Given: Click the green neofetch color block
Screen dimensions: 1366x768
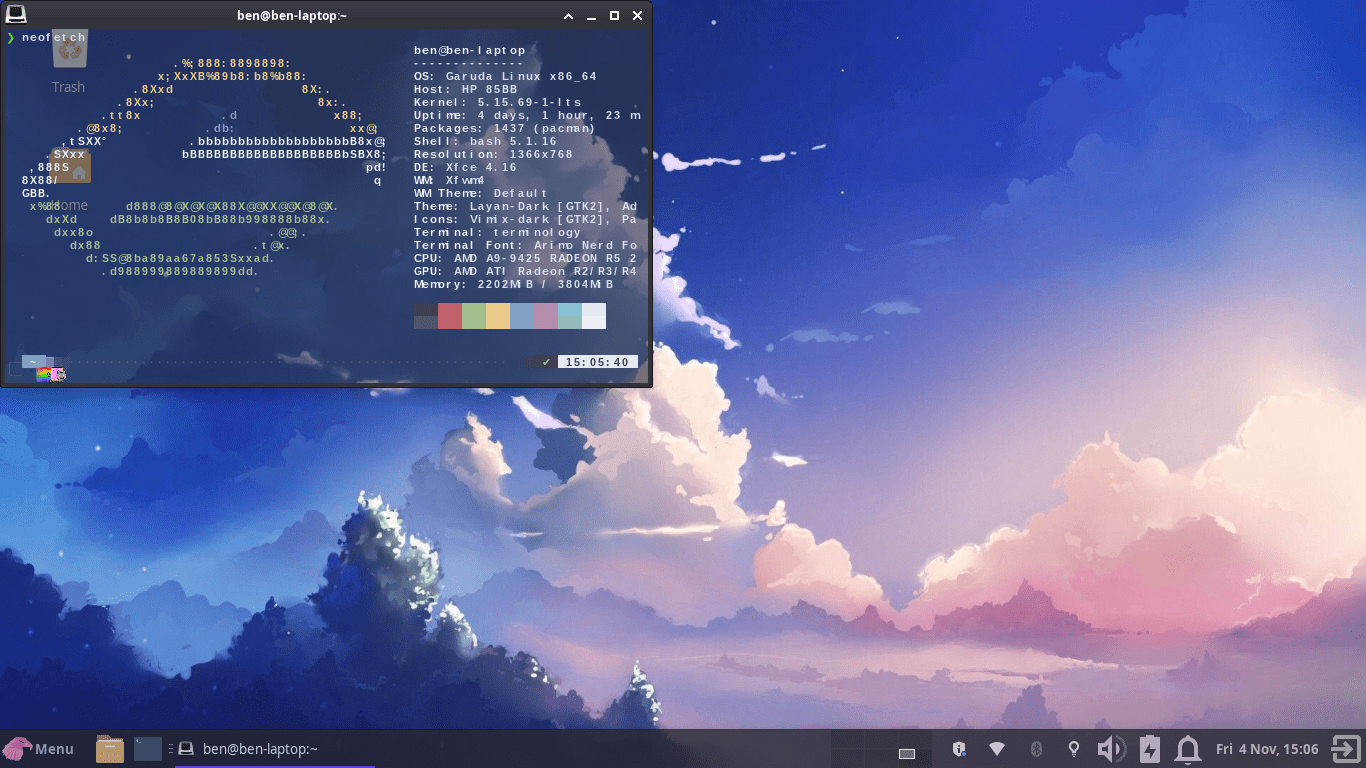Looking at the screenshot, I should click(474, 316).
